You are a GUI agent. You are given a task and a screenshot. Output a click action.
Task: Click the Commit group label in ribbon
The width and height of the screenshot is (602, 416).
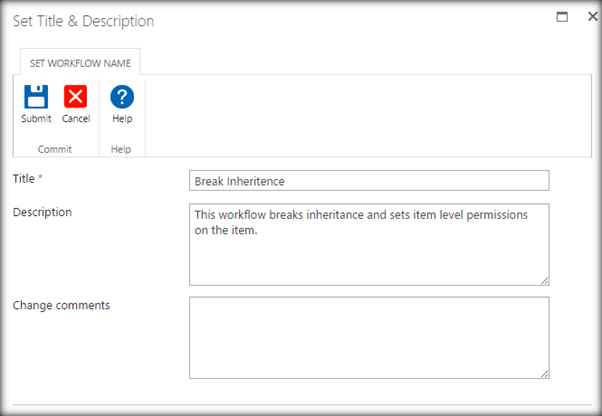55,148
